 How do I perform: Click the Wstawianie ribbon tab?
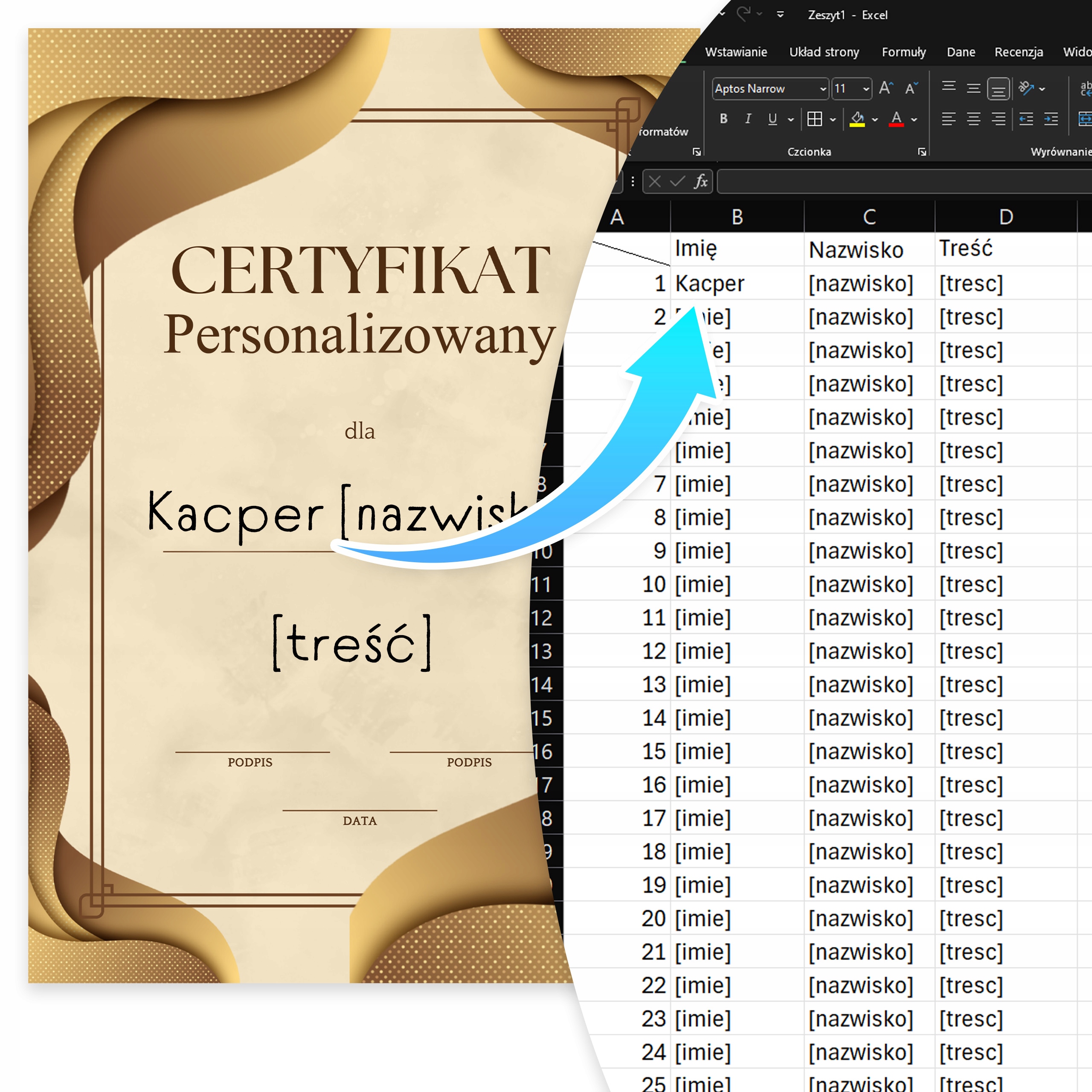(735, 52)
